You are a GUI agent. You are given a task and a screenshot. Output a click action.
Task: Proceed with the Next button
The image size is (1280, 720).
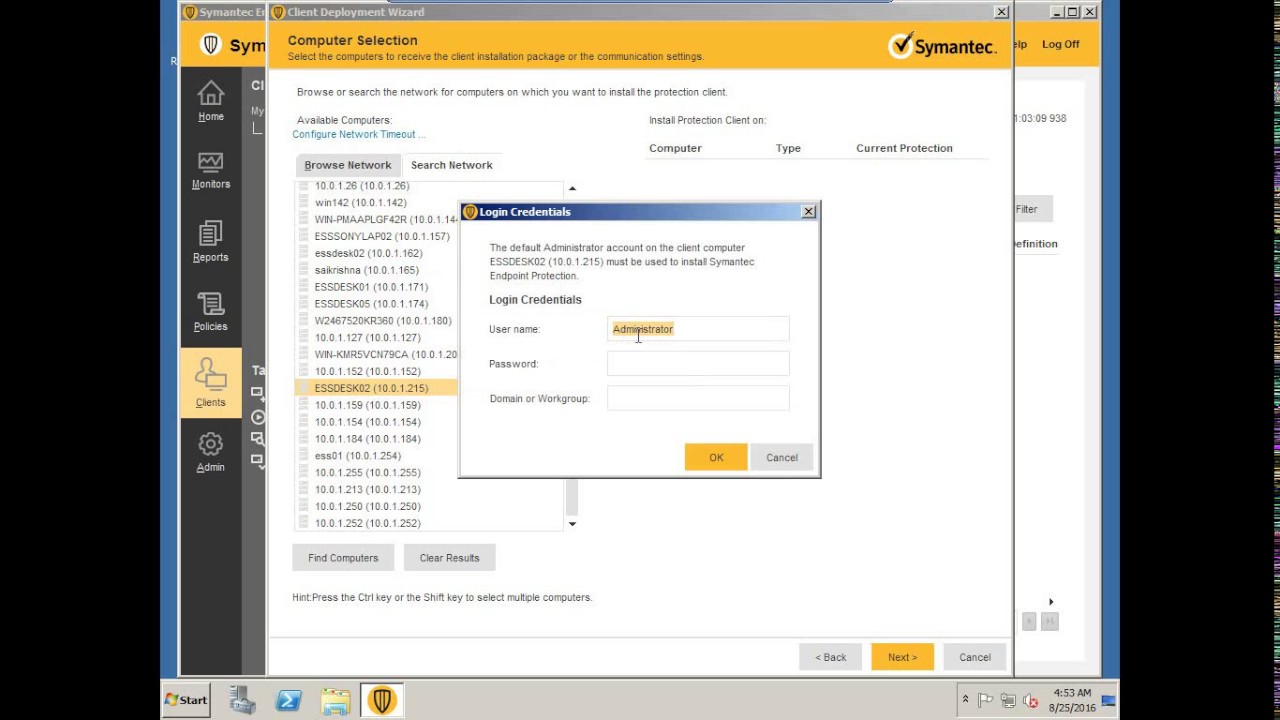(902, 657)
